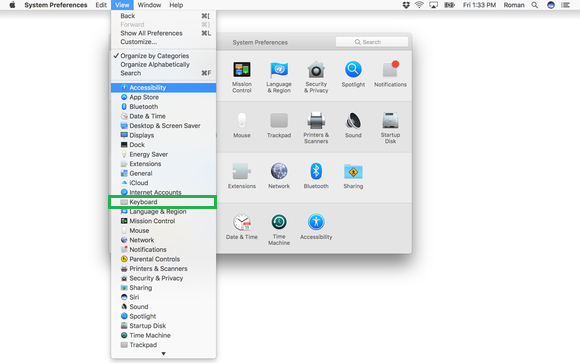Select Keyboard in the View menu
Image resolution: width=580 pixels, height=363 pixels.
pos(163,202)
